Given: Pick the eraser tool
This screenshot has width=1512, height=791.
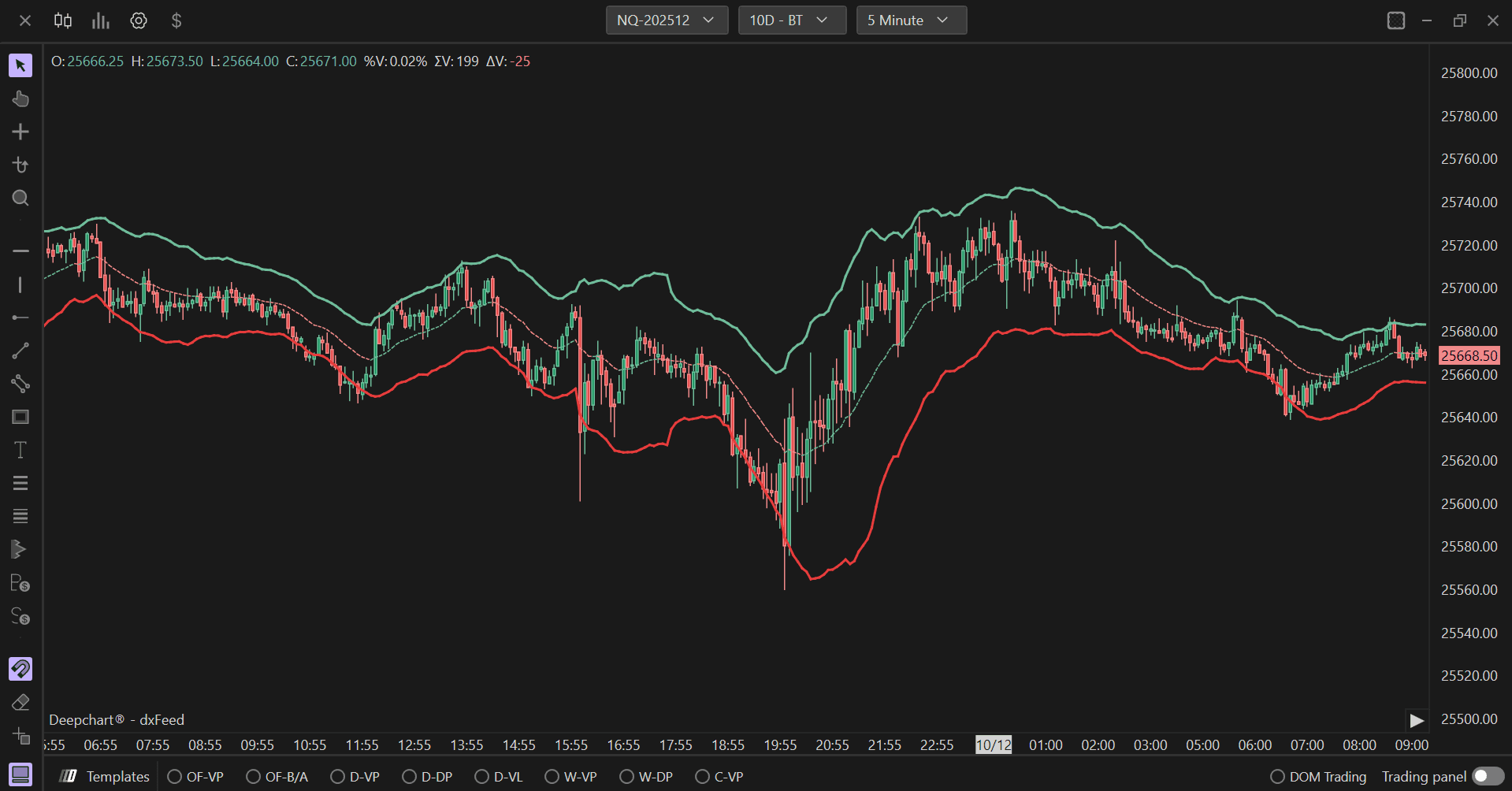Looking at the screenshot, I should click(20, 702).
